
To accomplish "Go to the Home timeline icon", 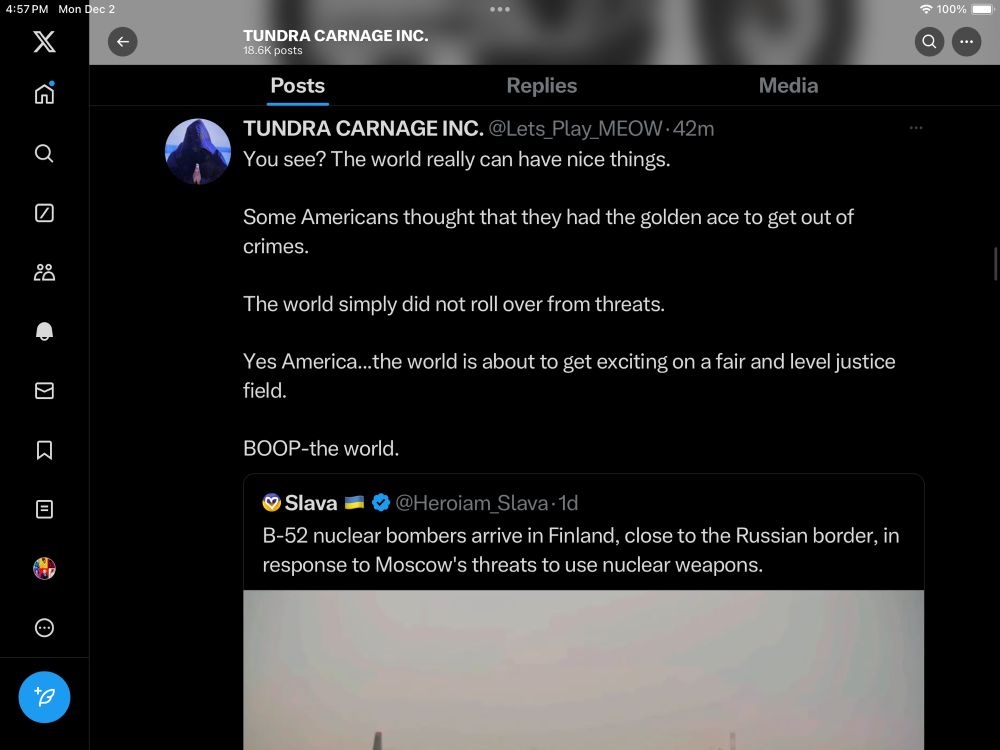I will [44, 93].
